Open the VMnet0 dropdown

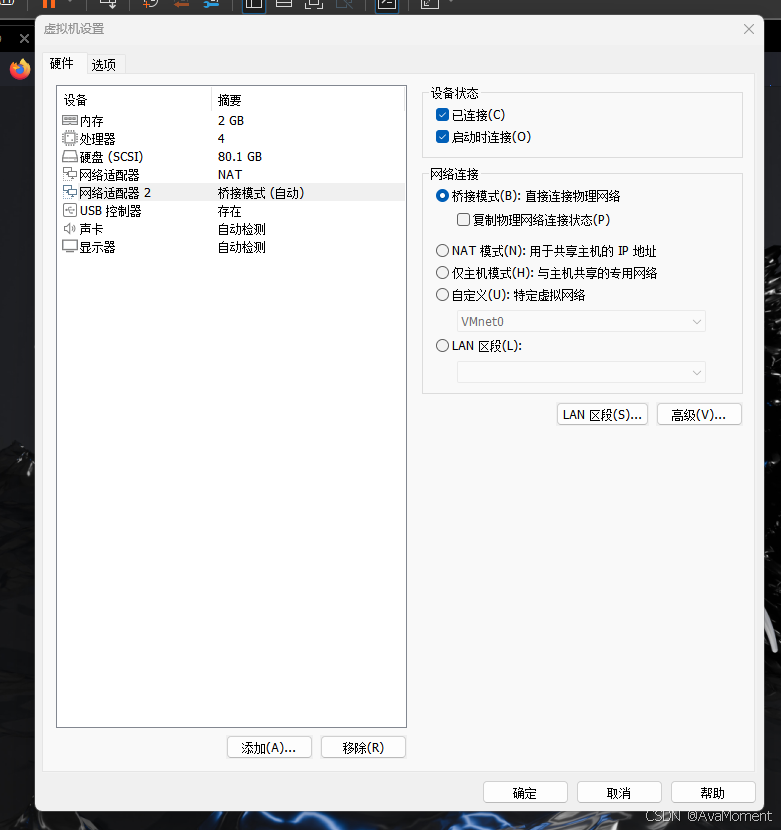coord(581,321)
